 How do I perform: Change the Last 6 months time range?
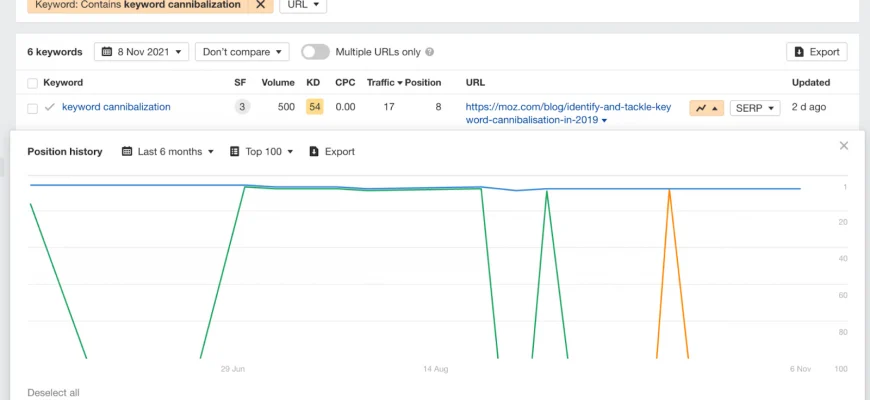click(168, 152)
